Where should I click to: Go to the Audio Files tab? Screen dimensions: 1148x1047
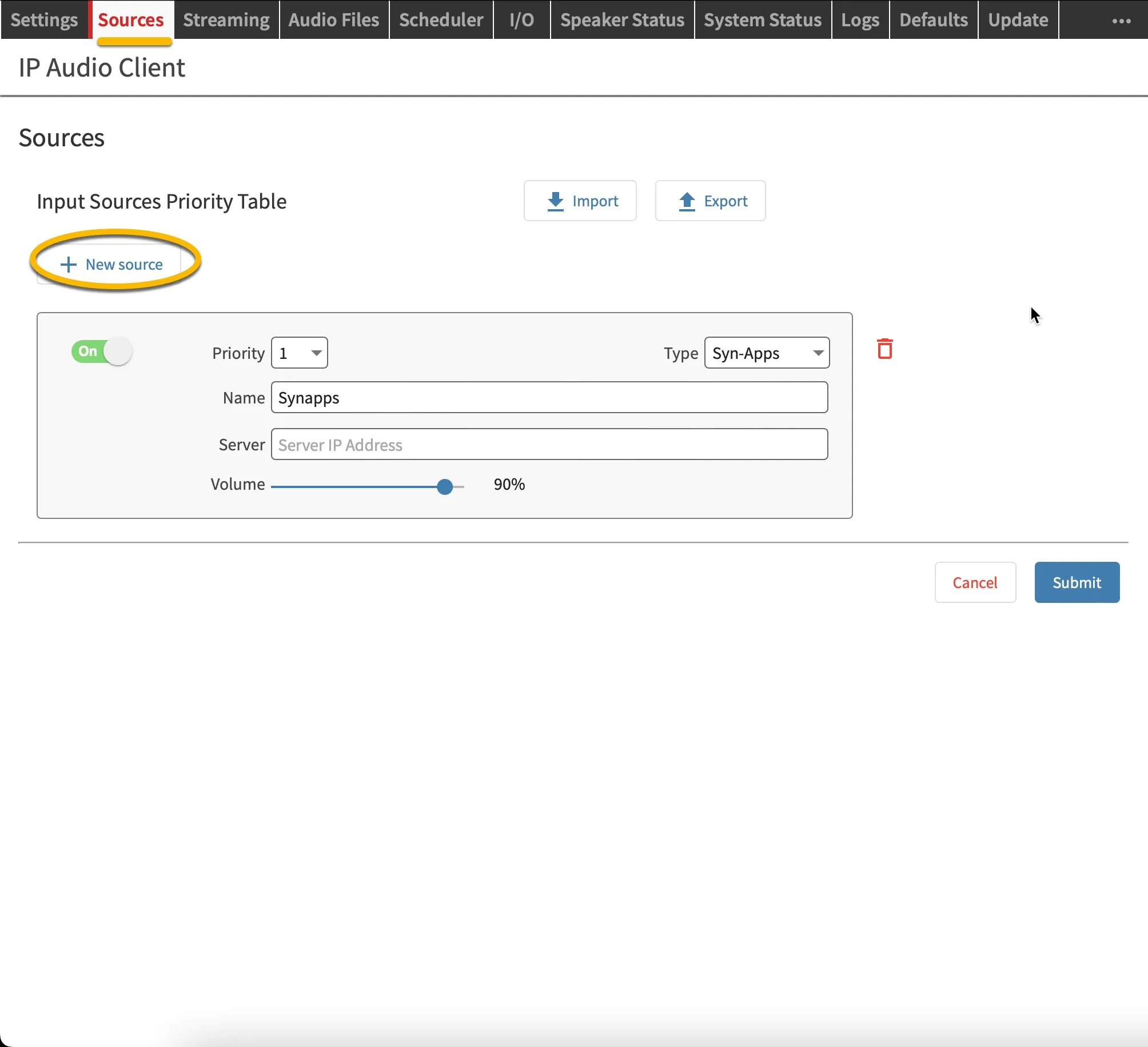[x=334, y=19]
